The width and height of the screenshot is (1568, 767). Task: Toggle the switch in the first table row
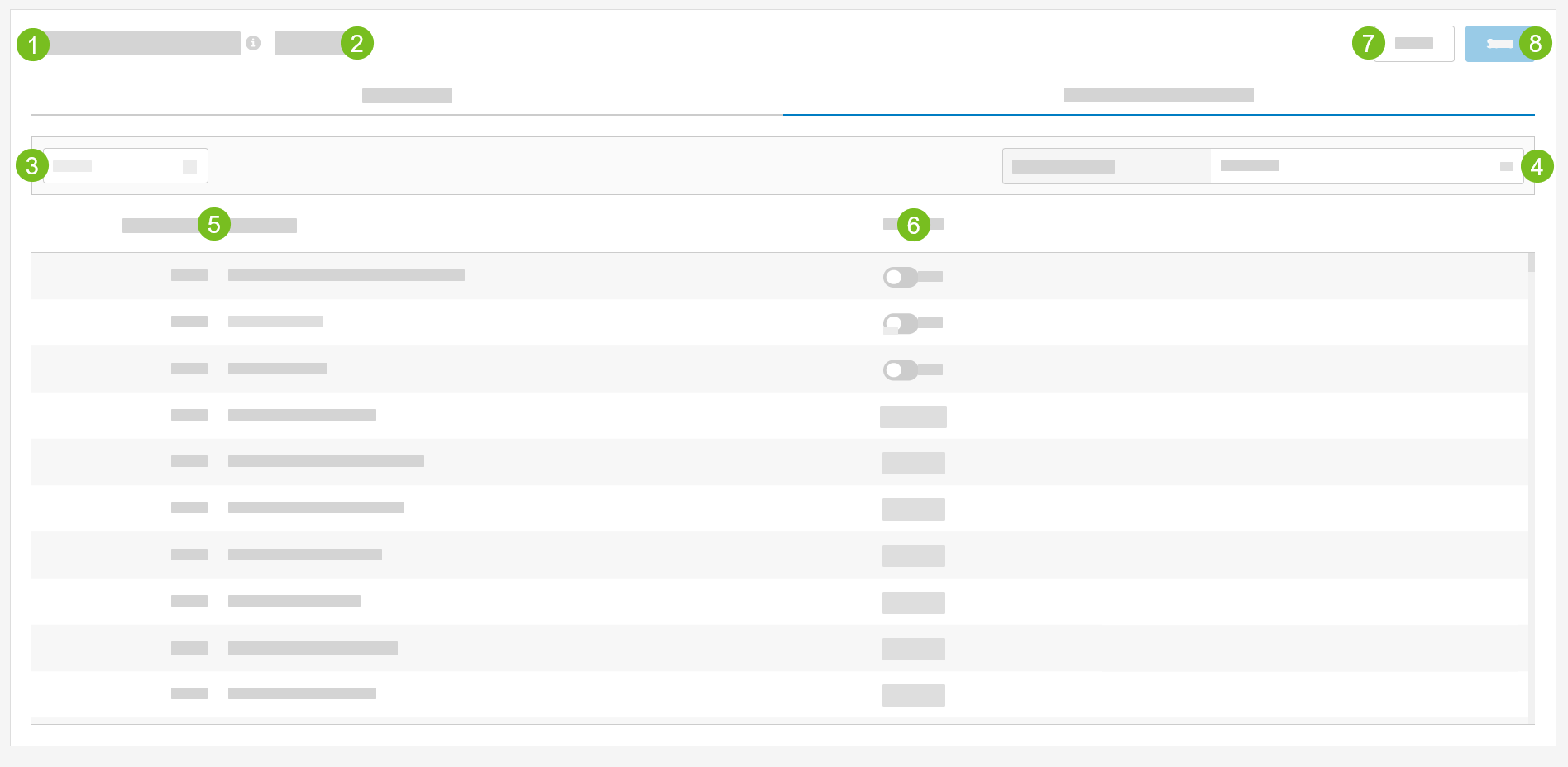tap(900, 277)
